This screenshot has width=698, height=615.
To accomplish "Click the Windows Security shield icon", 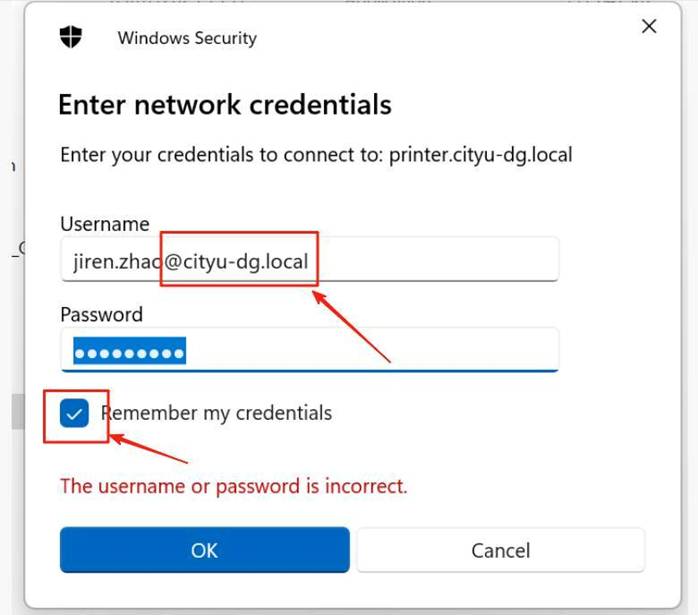I will click(x=71, y=37).
